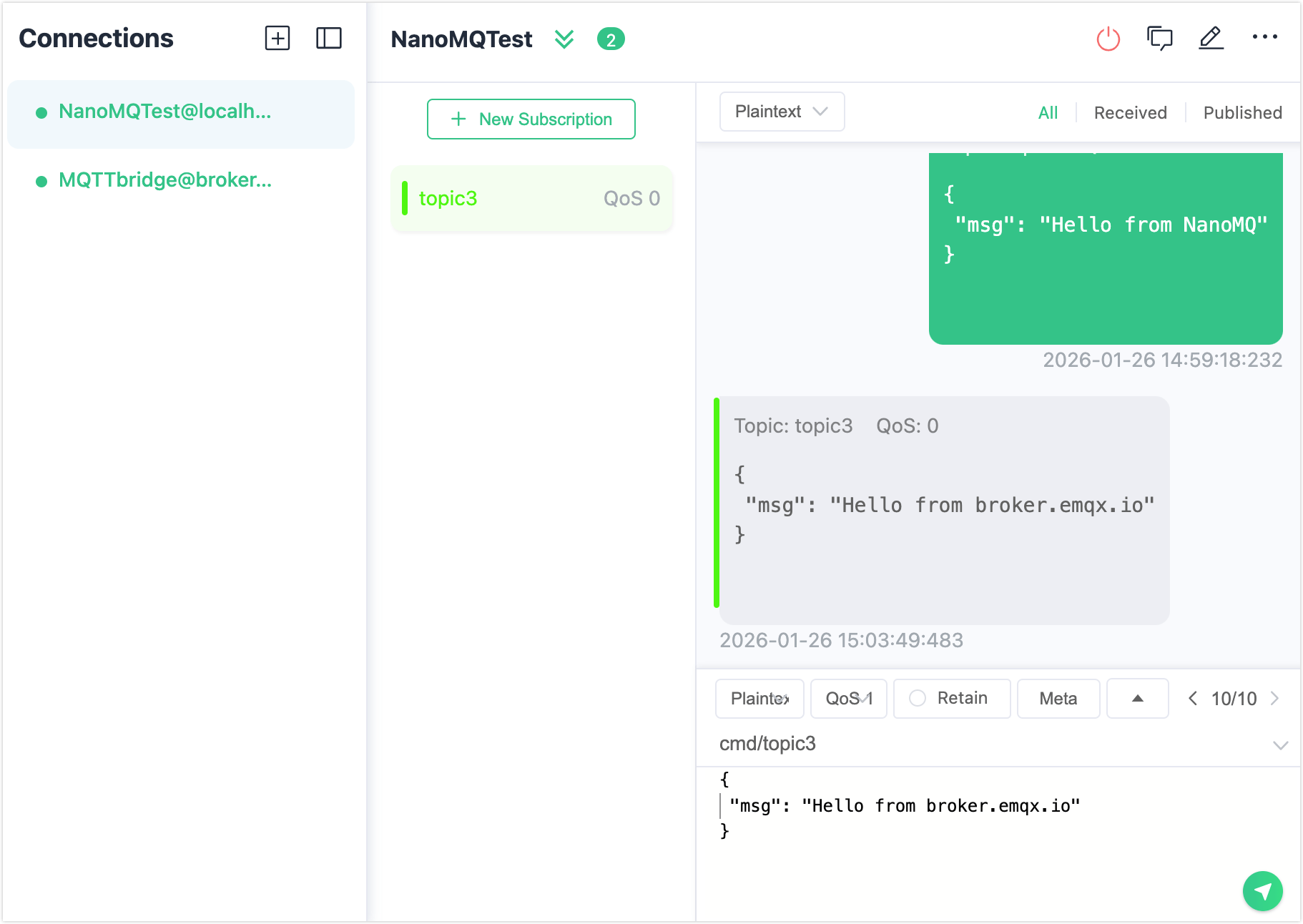Send the cmd/topic3 message
1303x924 pixels.
pyautogui.click(x=1263, y=891)
